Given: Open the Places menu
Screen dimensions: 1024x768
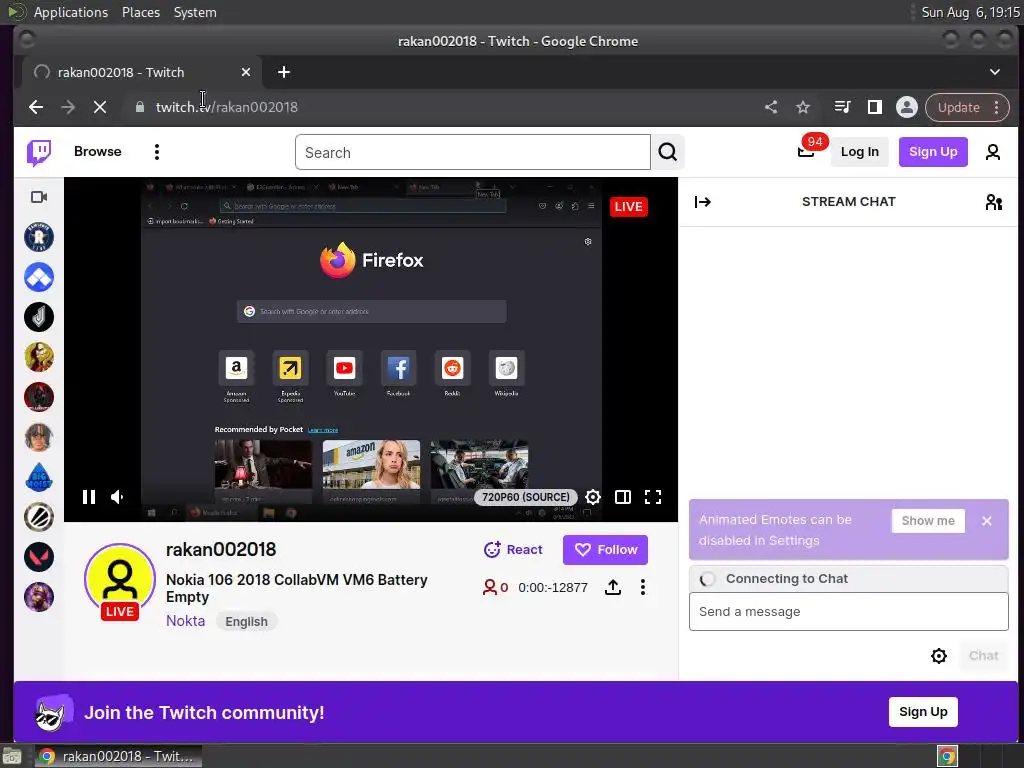Looking at the screenshot, I should pyautogui.click(x=140, y=12).
